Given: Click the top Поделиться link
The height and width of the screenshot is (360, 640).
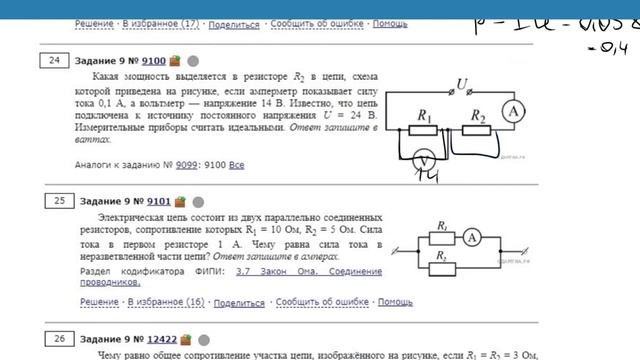Looking at the screenshot, I should [x=234, y=24].
